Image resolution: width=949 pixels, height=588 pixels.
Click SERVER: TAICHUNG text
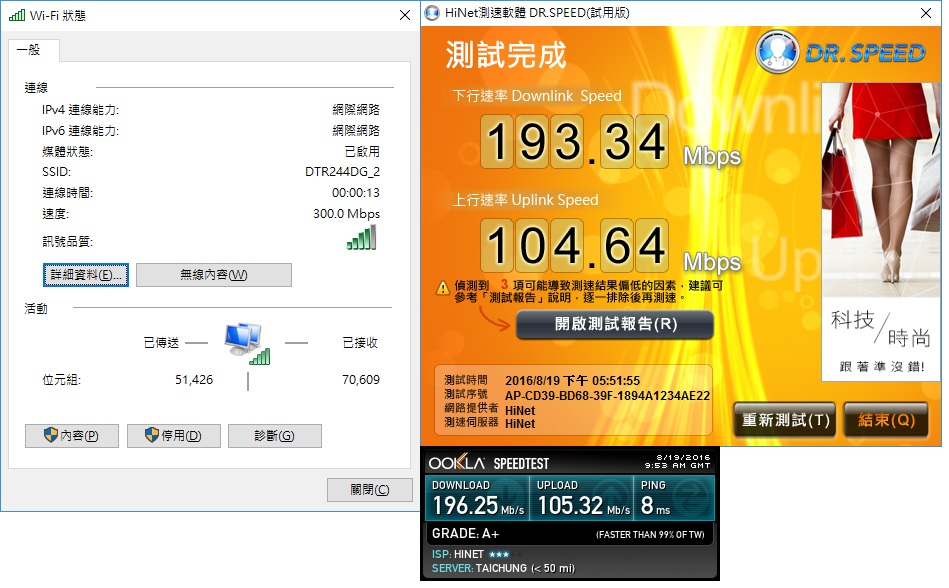click(503, 568)
